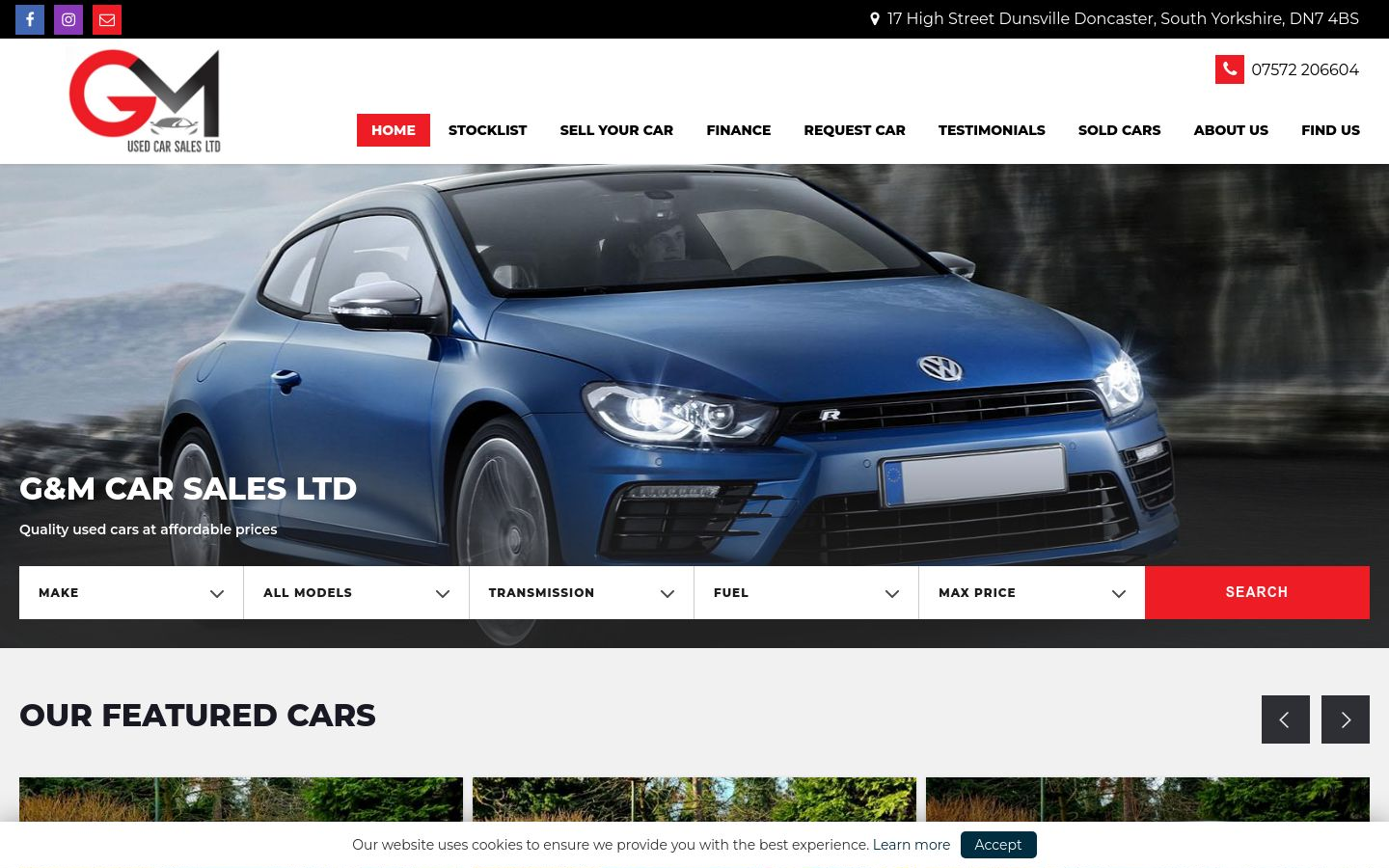This screenshot has height=868, width=1389.
Task: Open the Finance menu item
Action: click(739, 130)
